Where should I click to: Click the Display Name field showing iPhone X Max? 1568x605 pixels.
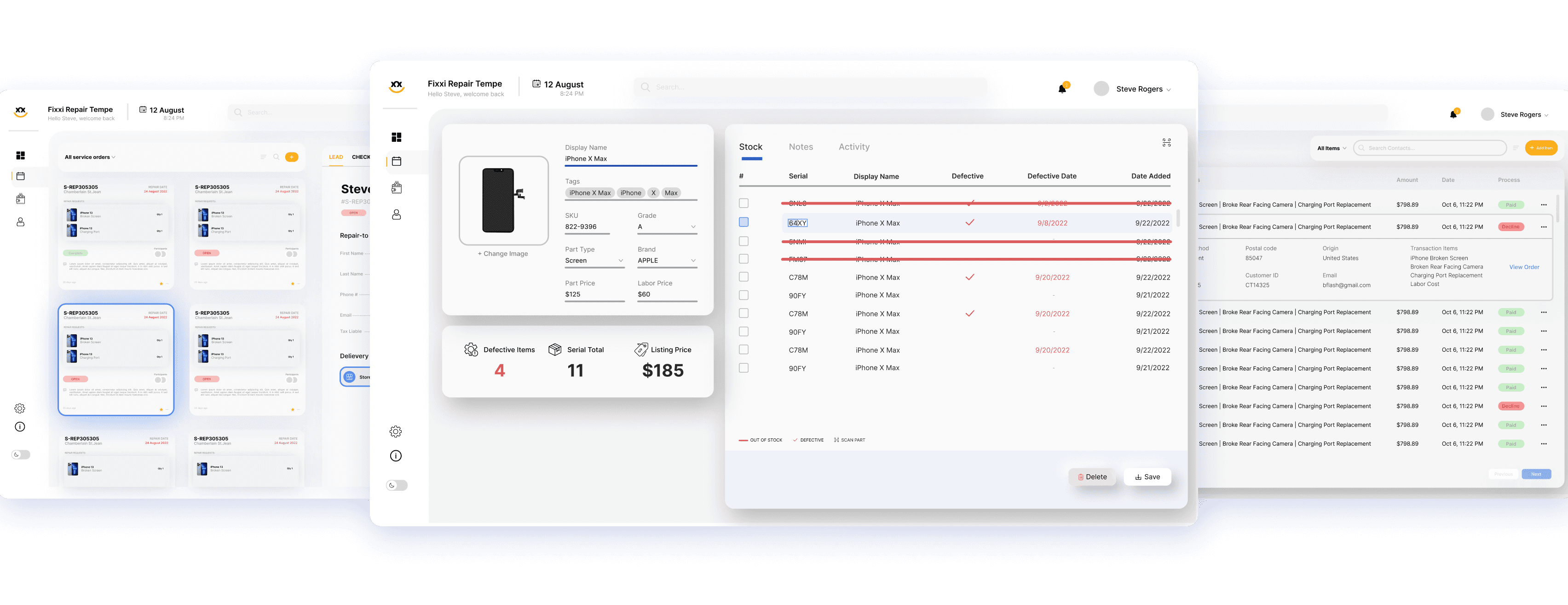point(631,159)
